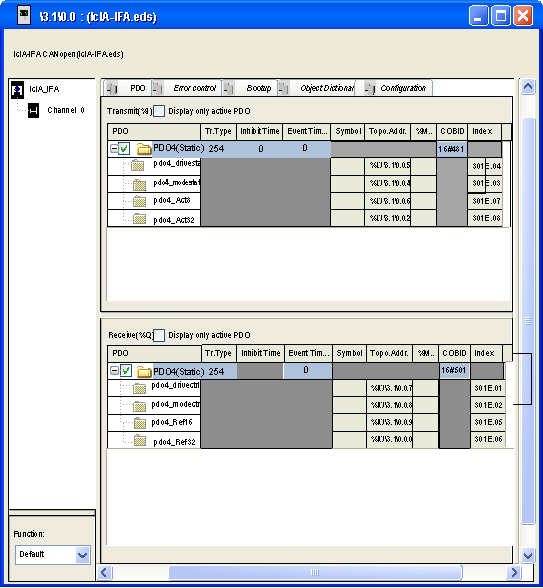Collapse the Receive PDO4(Static) tree node
The image size is (543, 588).
coord(114,371)
